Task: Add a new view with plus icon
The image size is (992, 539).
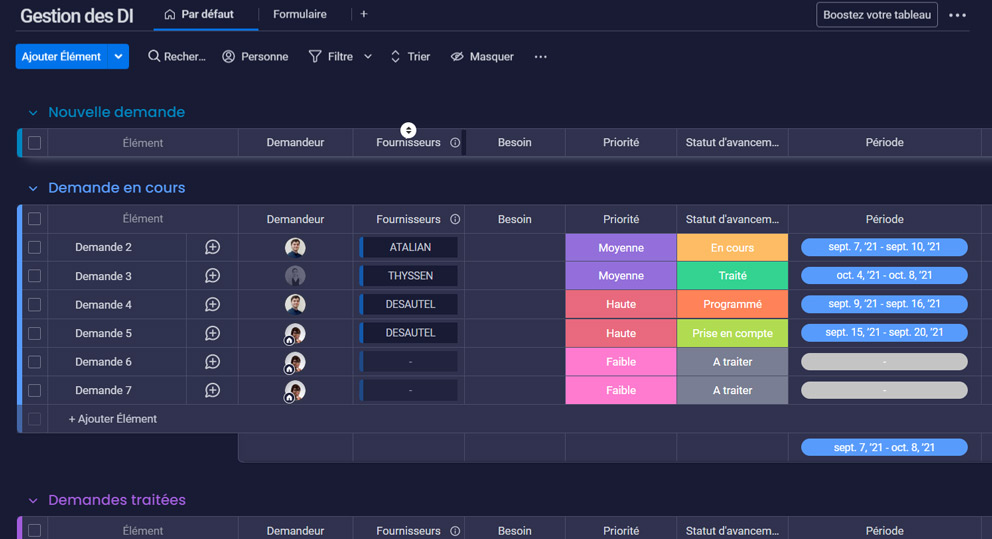Action: 364,14
